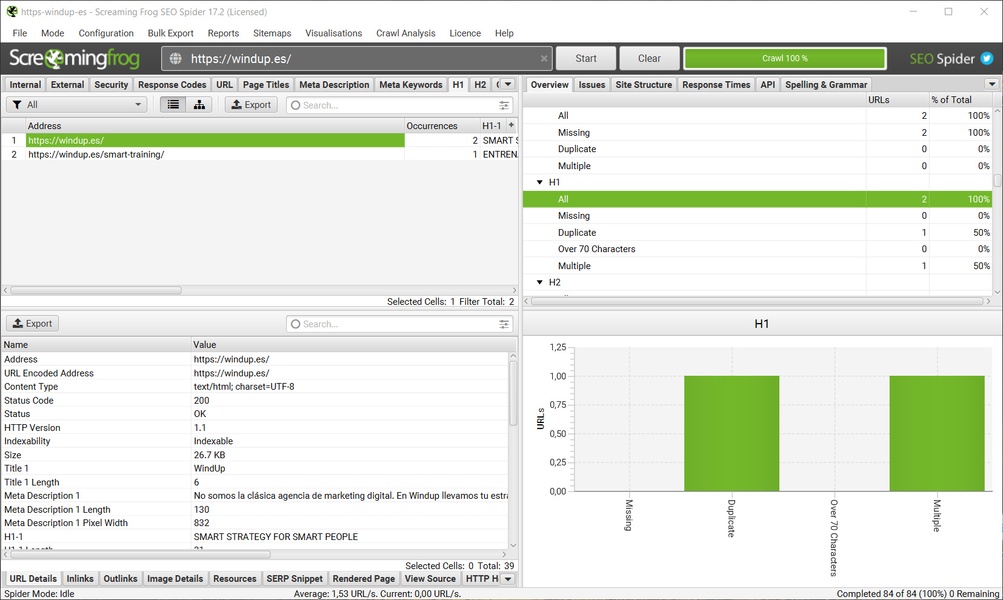Image resolution: width=1003 pixels, height=600 pixels.
Task: Open the Mode menu
Action: pyautogui.click(x=52, y=33)
